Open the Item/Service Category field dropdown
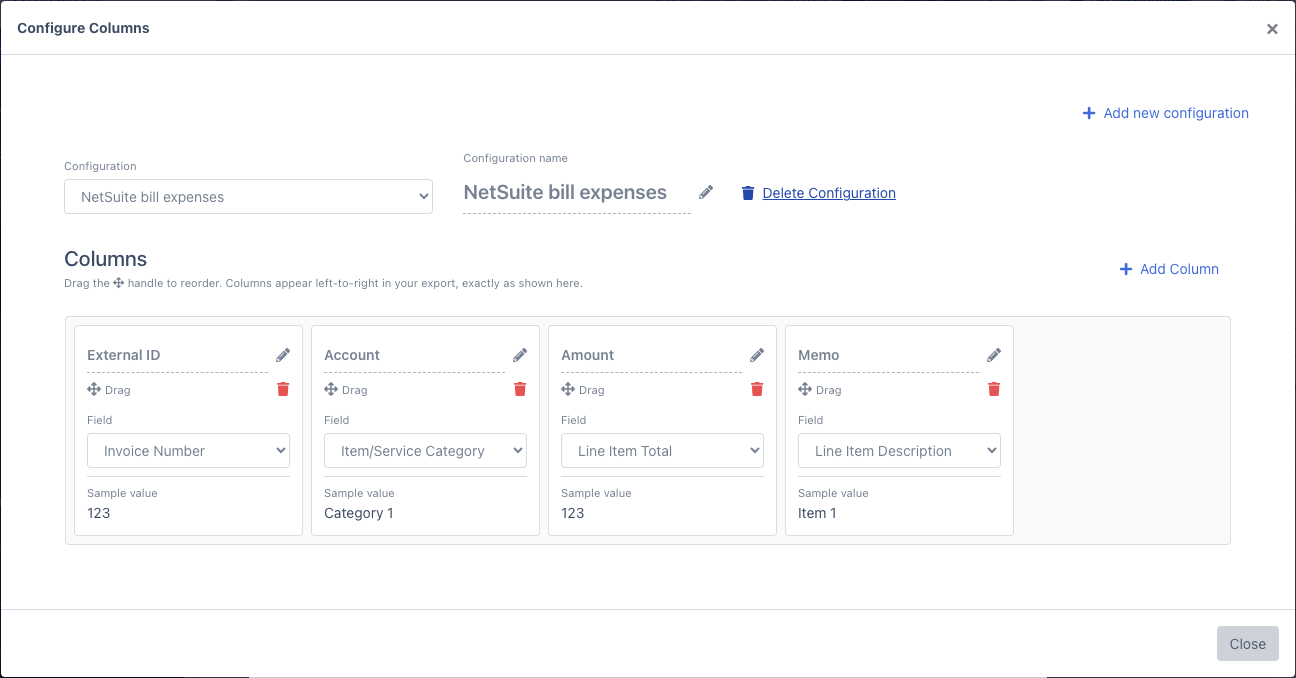 pos(425,451)
